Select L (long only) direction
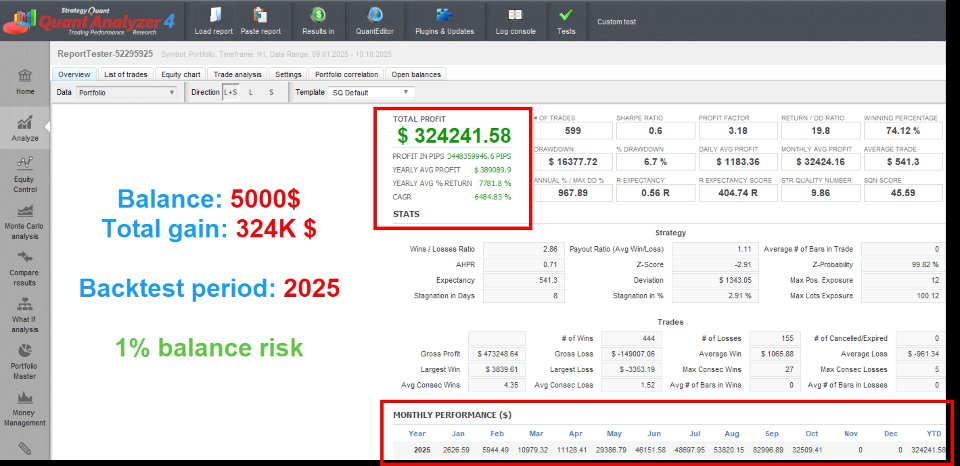Screen dimensions: 960x466 click(250, 92)
